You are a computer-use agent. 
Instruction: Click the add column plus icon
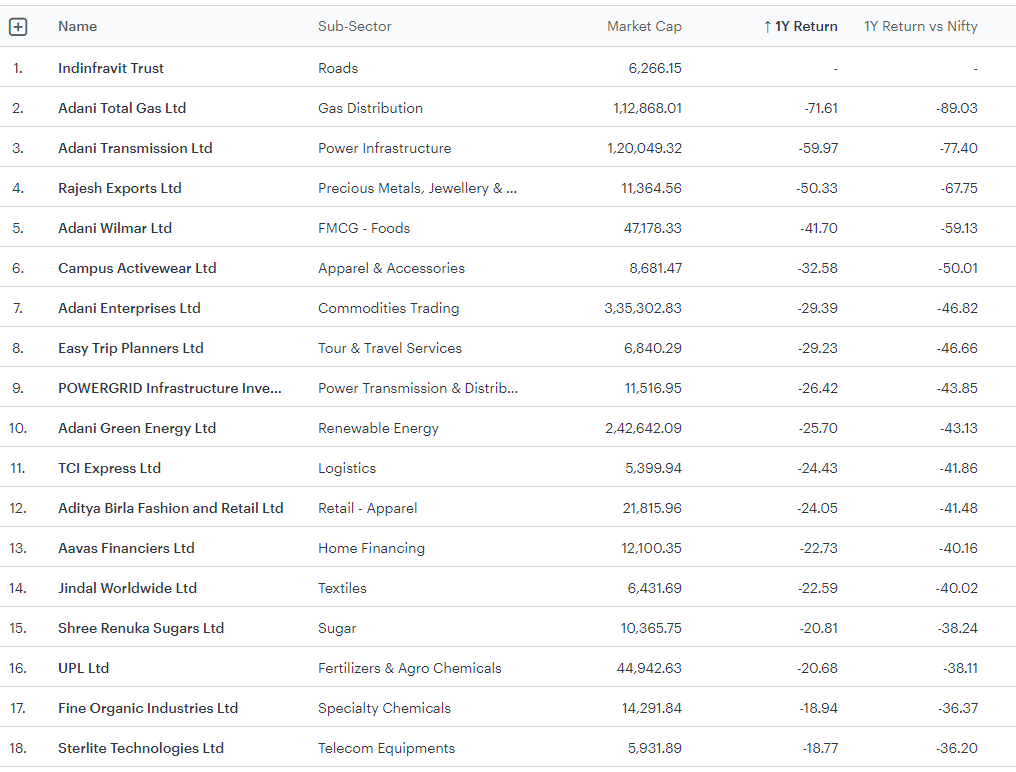coord(18,27)
